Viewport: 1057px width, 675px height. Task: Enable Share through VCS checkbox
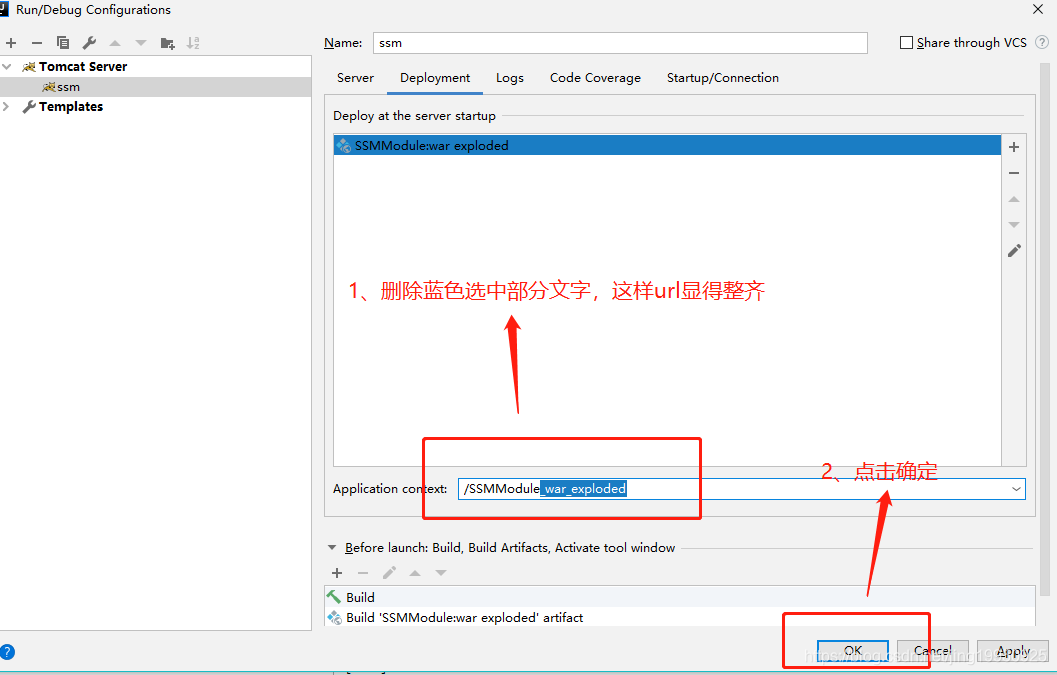tap(907, 42)
